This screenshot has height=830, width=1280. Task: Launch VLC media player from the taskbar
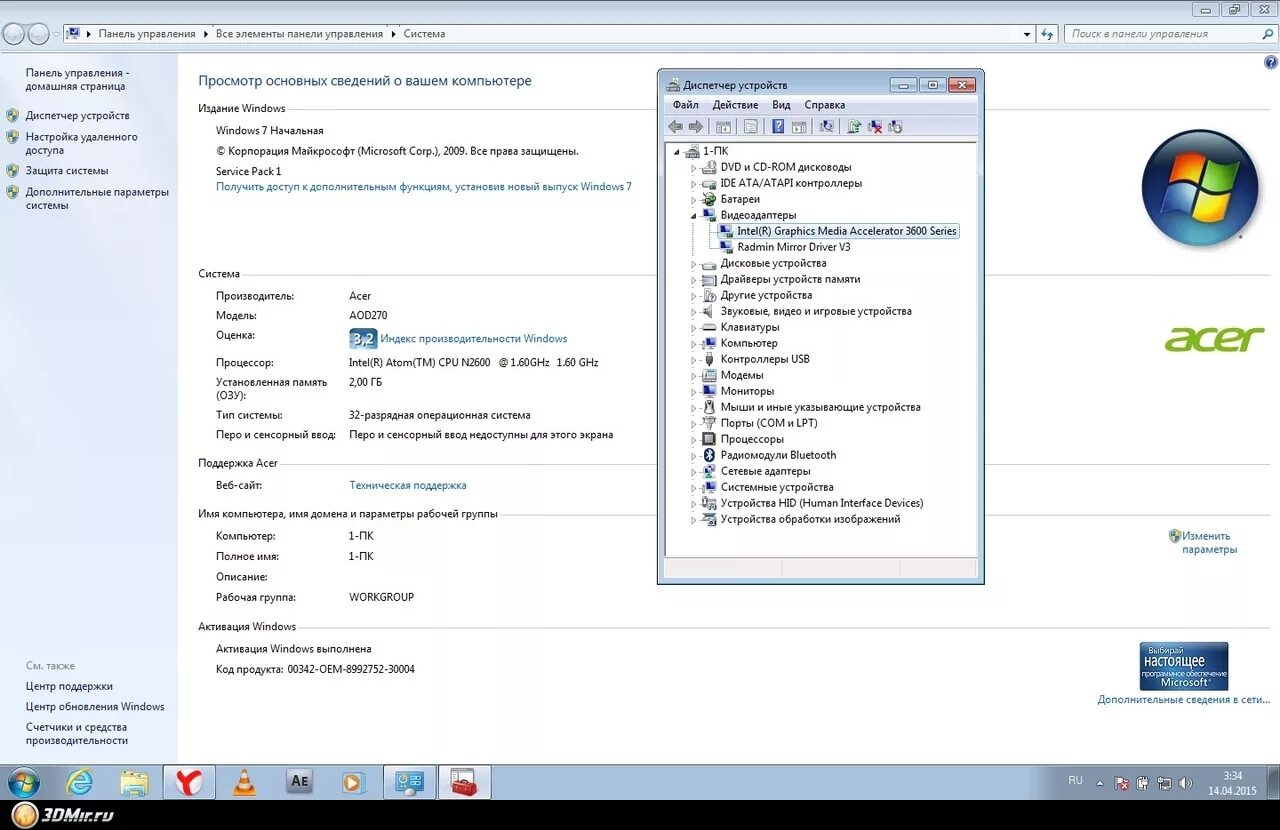244,782
